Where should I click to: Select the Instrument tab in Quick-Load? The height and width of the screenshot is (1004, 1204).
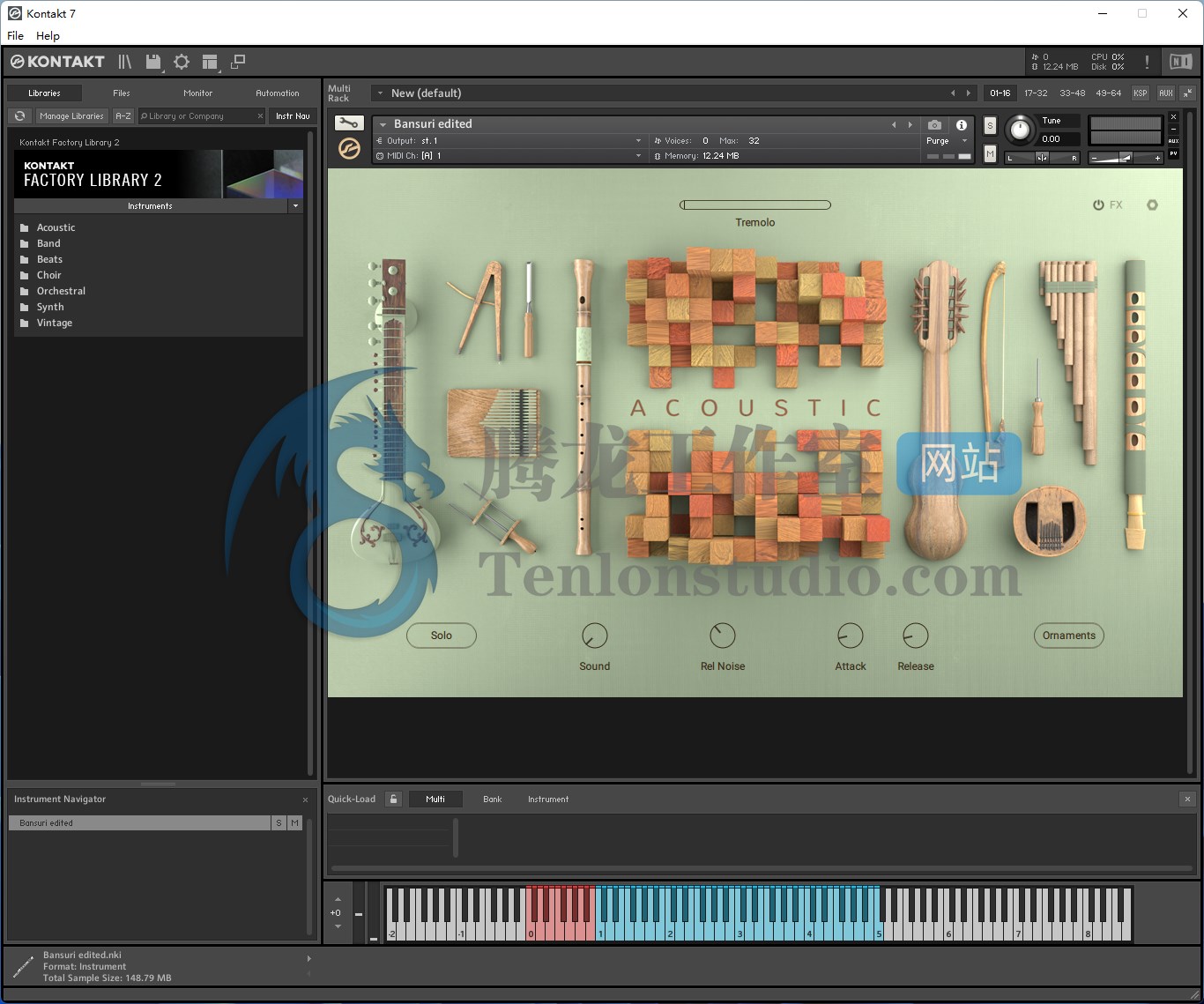tap(548, 799)
